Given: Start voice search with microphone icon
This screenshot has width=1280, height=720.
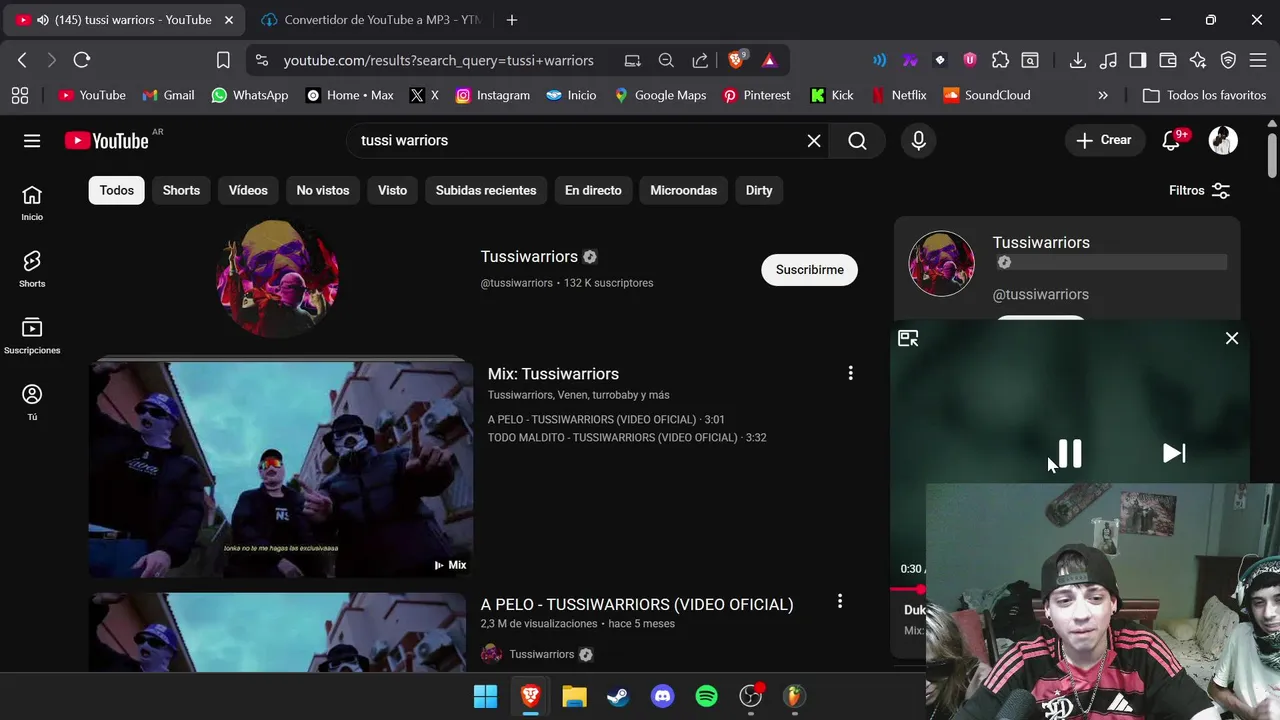Looking at the screenshot, I should click(918, 141).
